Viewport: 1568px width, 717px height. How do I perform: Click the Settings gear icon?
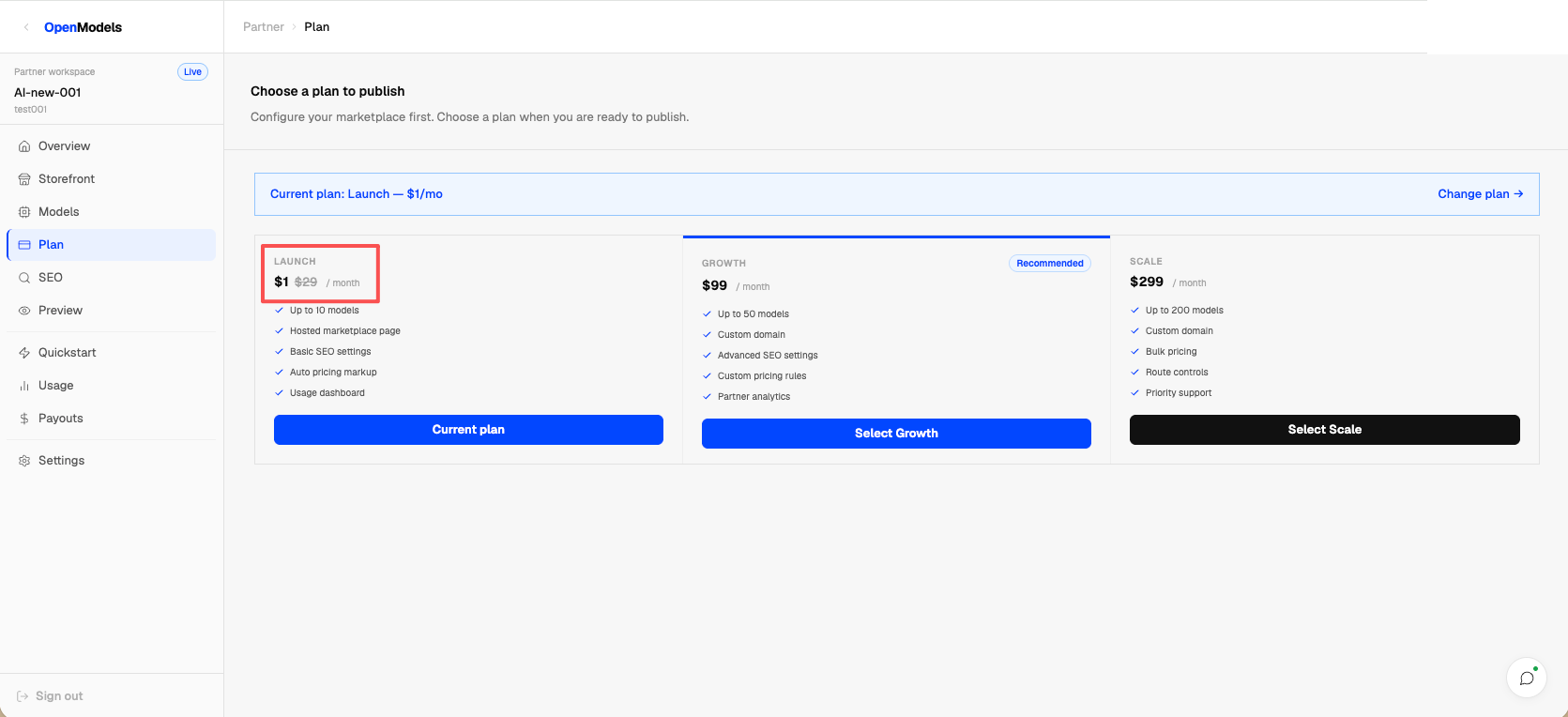point(24,461)
